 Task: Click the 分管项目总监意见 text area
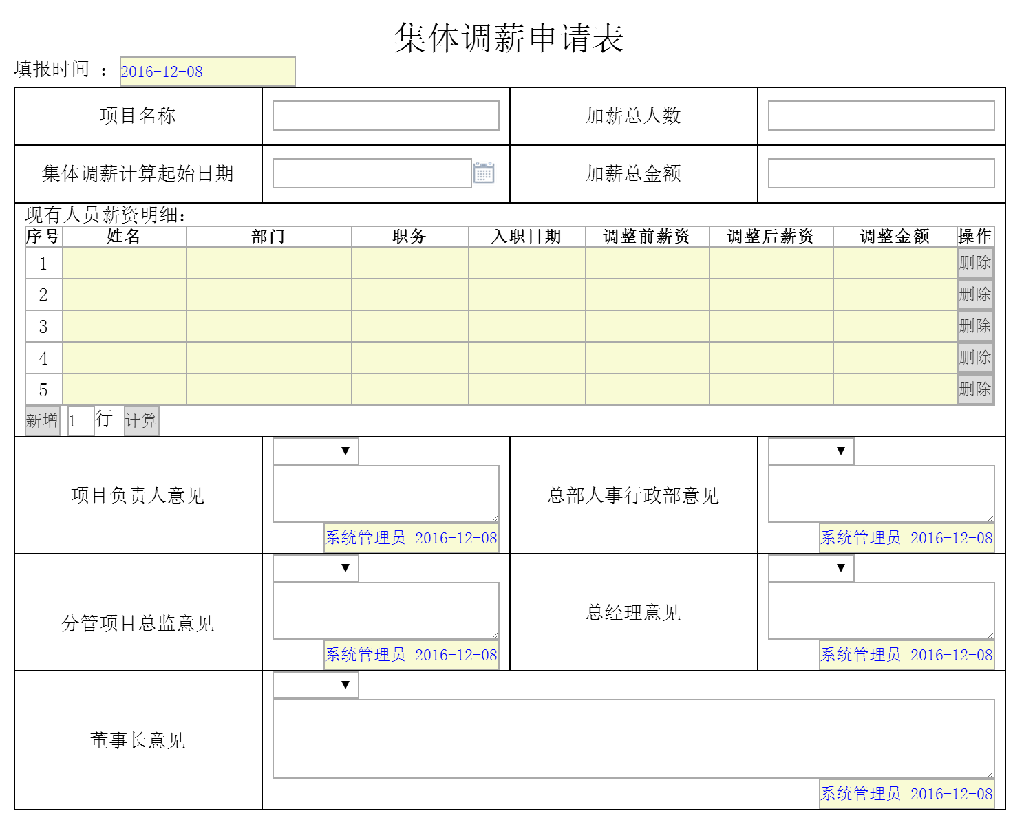click(x=386, y=610)
